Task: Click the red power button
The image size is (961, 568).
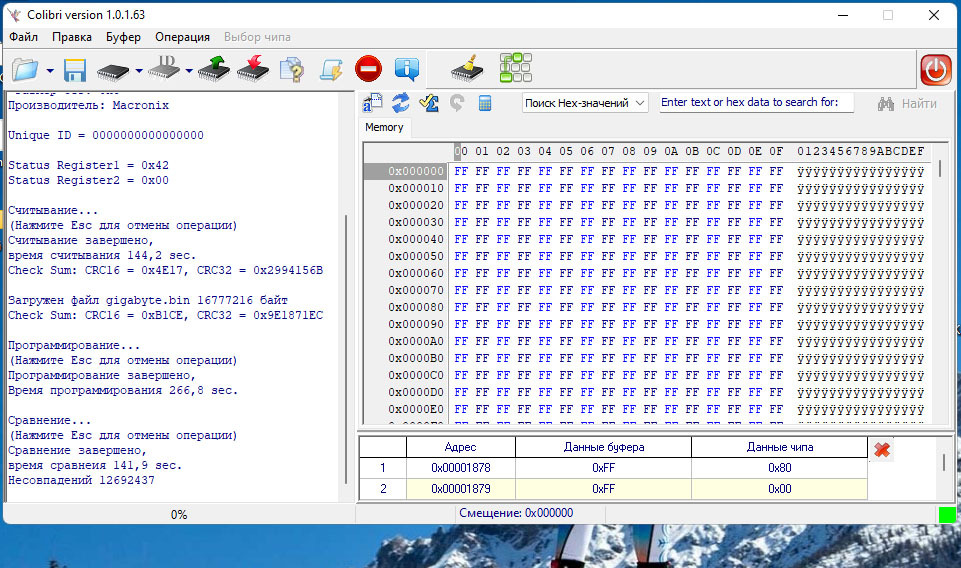Action: pos(936,69)
